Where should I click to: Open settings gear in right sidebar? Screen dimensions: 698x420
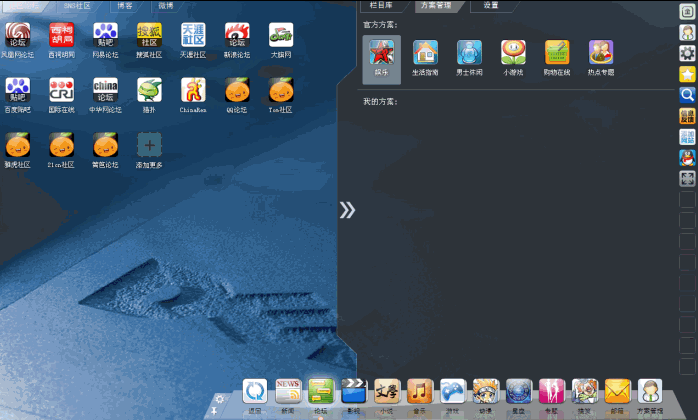tap(687, 53)
